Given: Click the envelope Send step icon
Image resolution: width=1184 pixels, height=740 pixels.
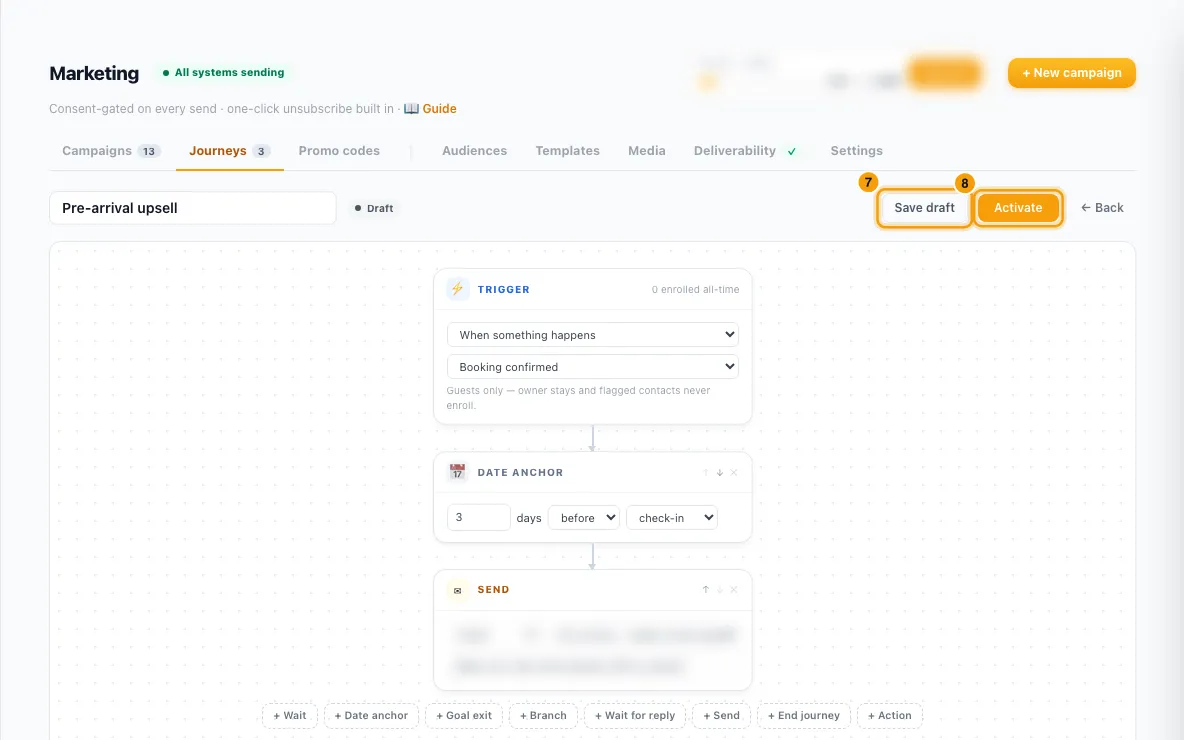Looking at the screenshot, I should pyautogui.click(x=457, y=590).
